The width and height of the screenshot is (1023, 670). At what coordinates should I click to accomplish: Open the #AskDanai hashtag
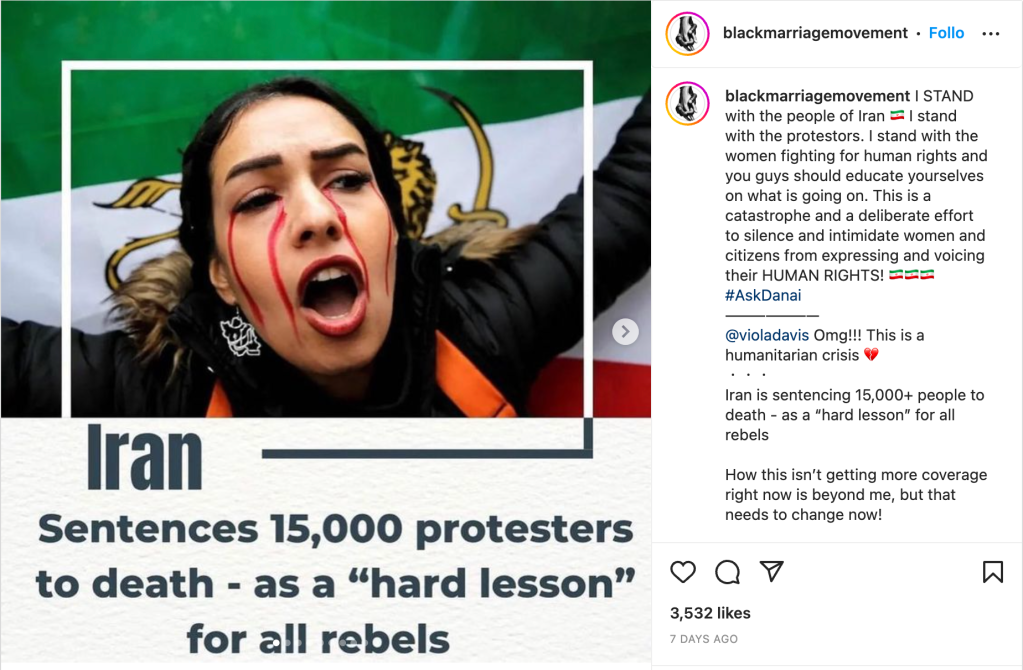(x=763, y=296)
